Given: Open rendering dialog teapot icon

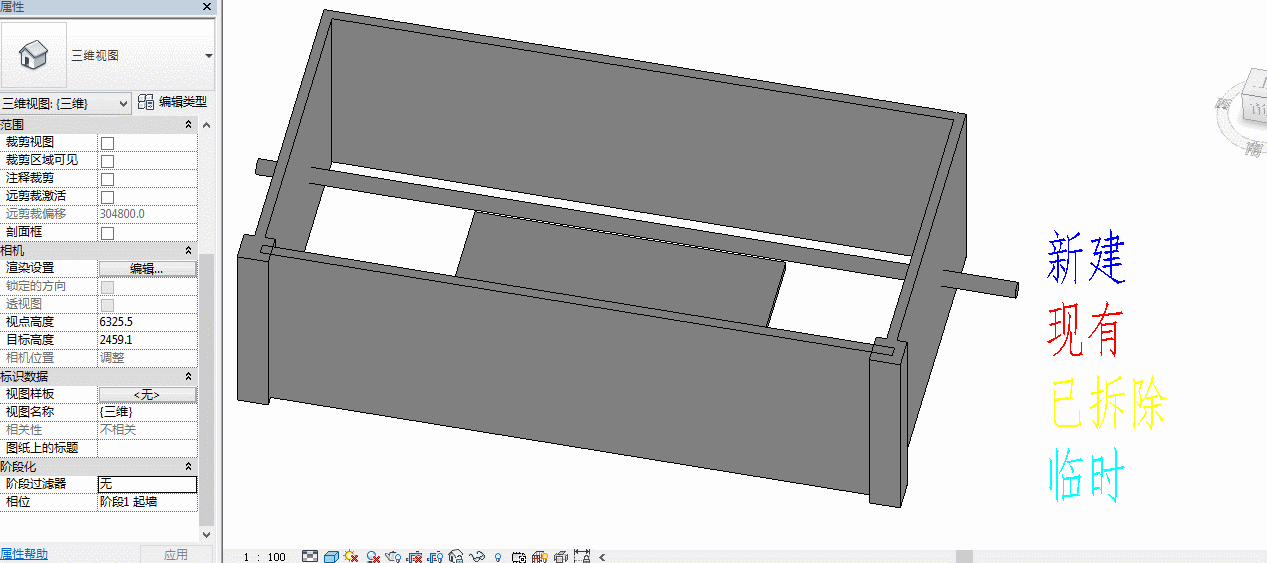Looking at the screenshot, I should point(393,556).
